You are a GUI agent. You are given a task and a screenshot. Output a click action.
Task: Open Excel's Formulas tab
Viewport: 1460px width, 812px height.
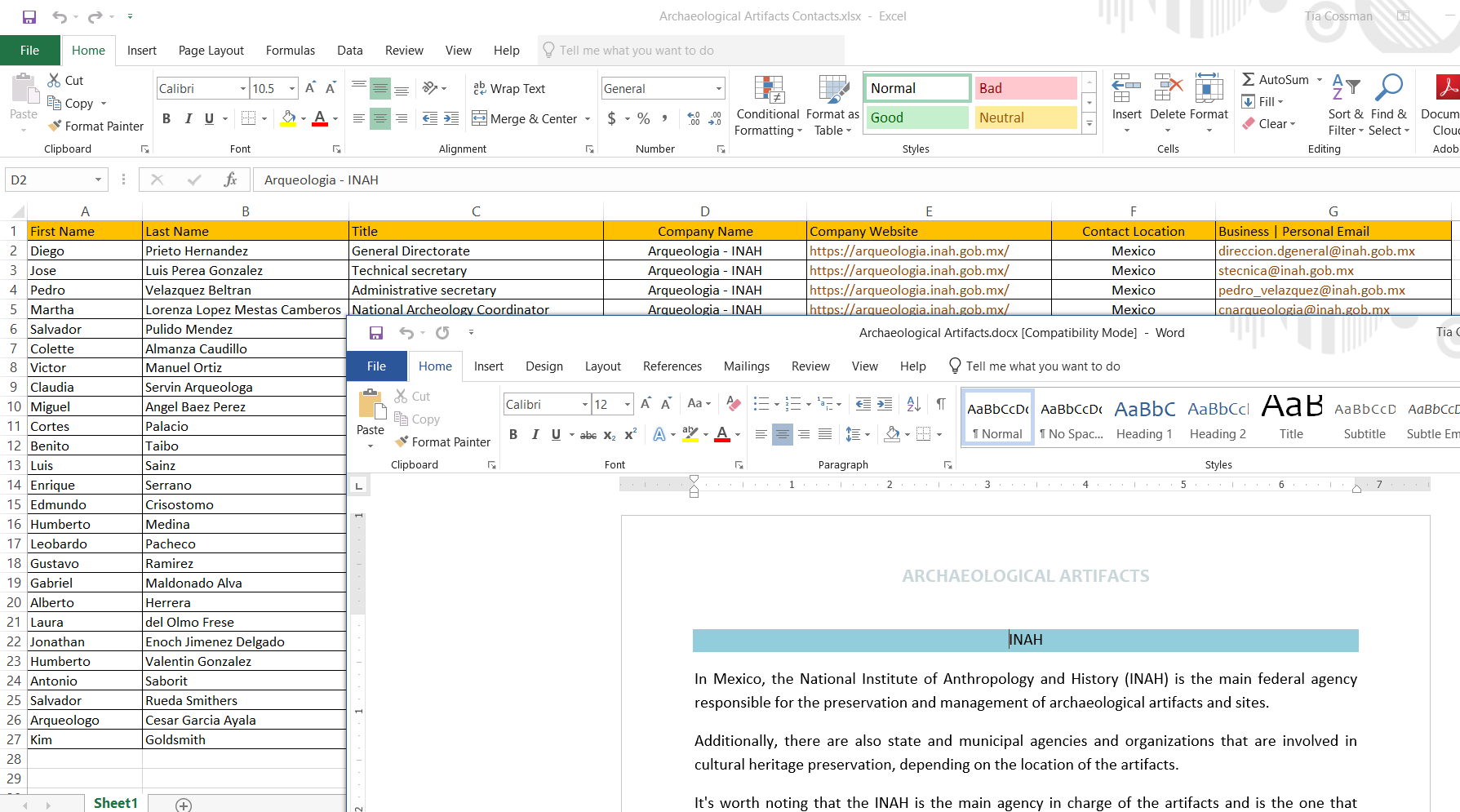point(291,51)
